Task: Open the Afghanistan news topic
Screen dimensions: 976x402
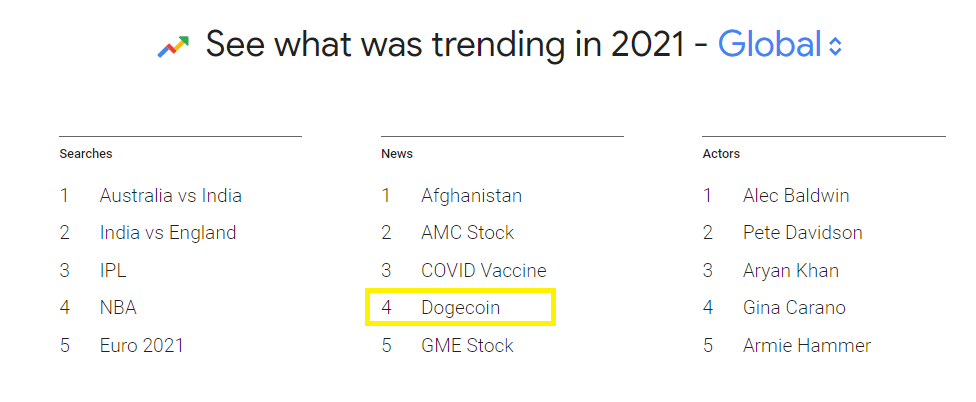Action: pyautogui.click(x=471, y=195)
